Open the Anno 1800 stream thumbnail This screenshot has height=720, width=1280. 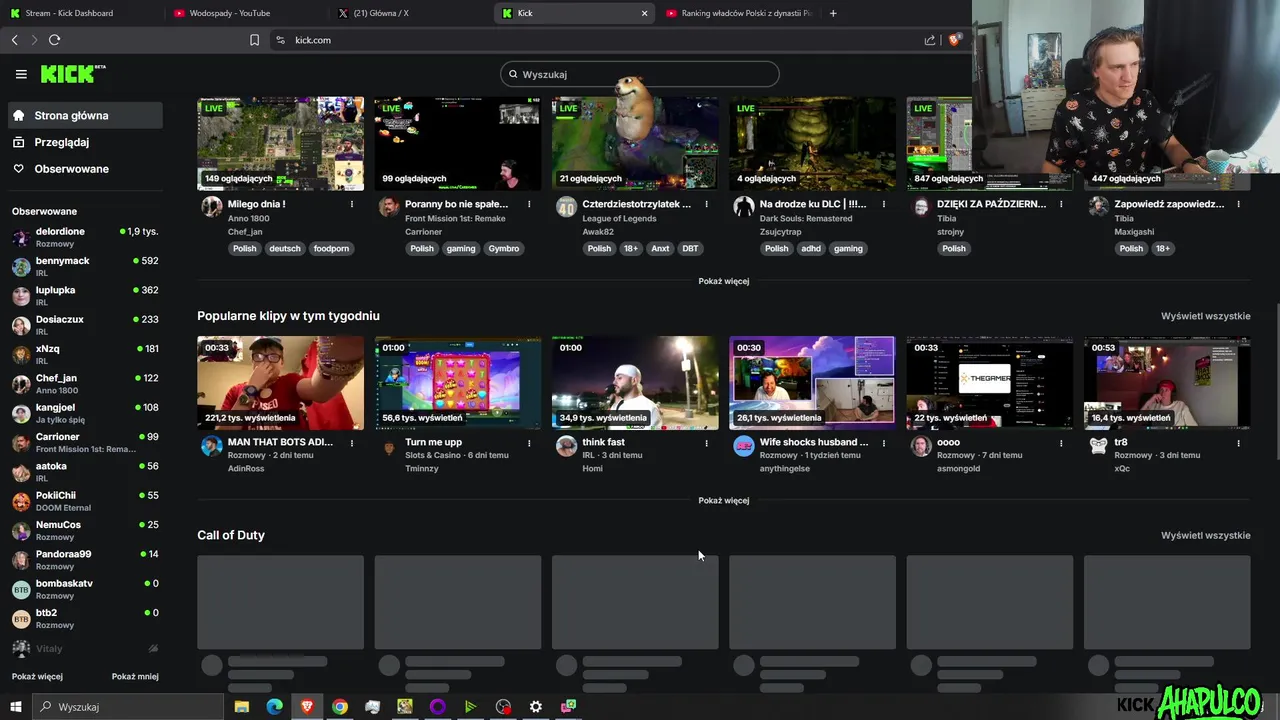[x=280, y=143]
